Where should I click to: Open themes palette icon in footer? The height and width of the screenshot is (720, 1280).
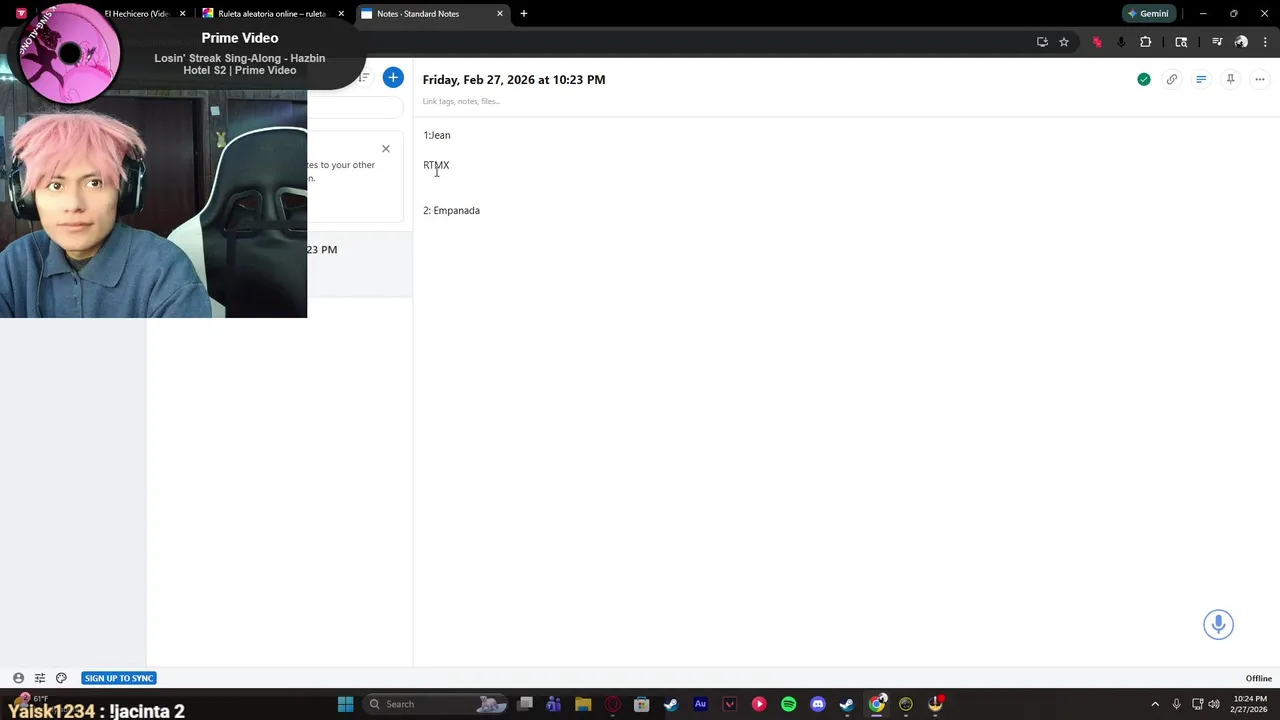pyautogui.click(x=61, y=678)
